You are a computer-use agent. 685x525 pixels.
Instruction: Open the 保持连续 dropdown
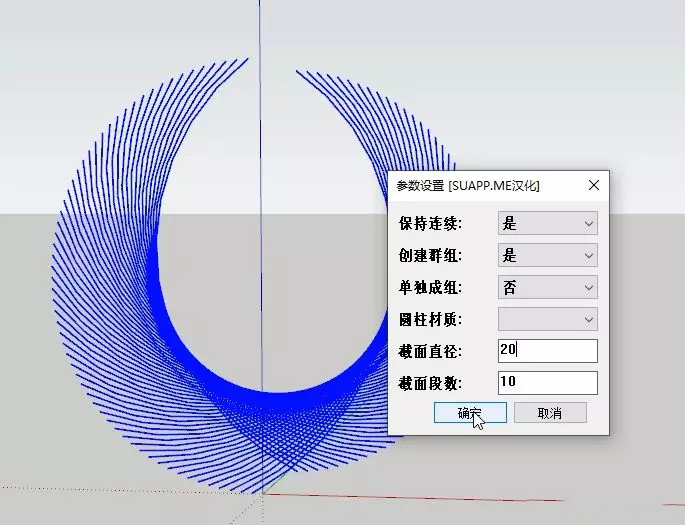click(547, 223)
